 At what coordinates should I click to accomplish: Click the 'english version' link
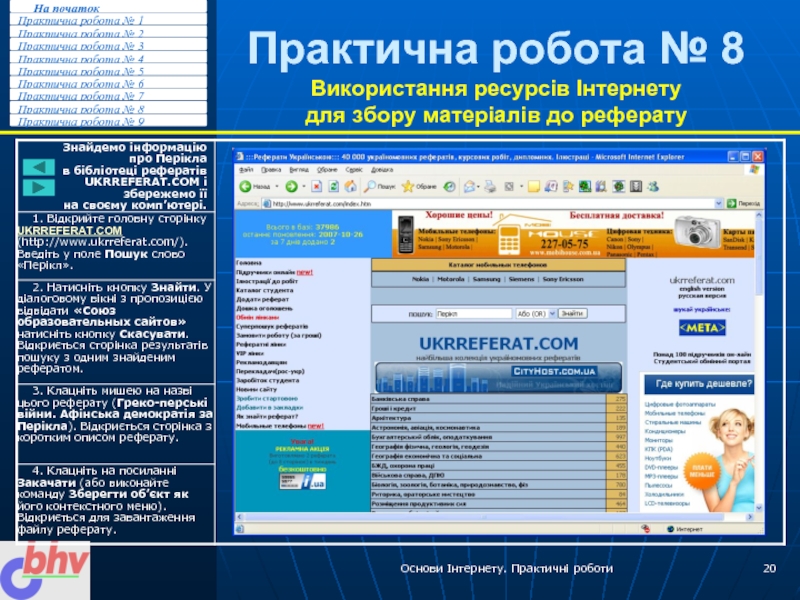click(702, 289)
